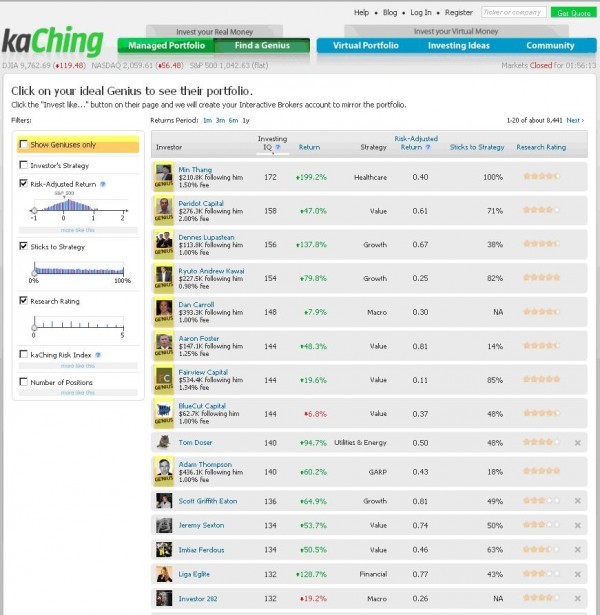Image resolution: width=600 pixels, height=615 pixels.
Task: Click the kaChing logo
Action: 52,42
